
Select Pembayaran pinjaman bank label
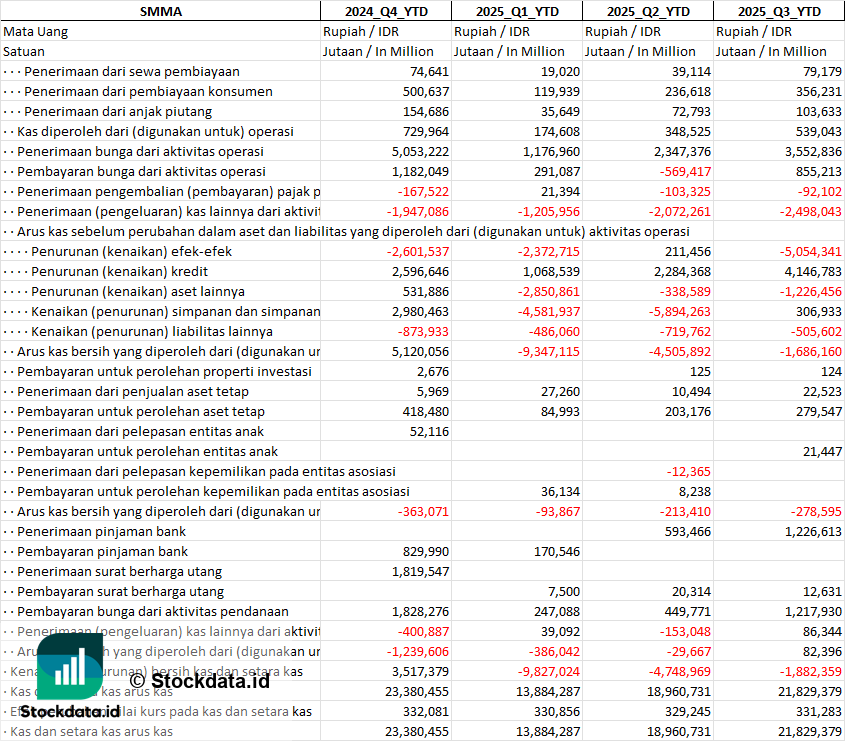coord(102,551)
